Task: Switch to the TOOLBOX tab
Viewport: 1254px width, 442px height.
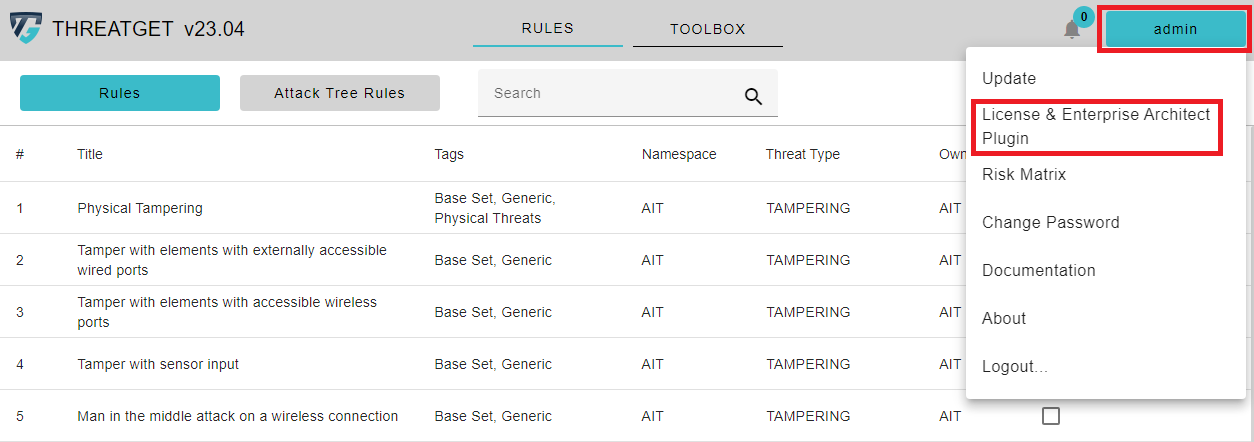Action: pos(707,29)
